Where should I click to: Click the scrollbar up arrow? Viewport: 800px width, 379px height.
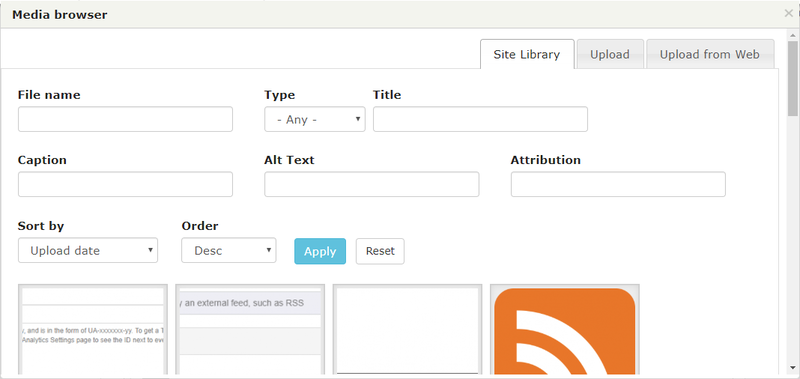(792, 35)
